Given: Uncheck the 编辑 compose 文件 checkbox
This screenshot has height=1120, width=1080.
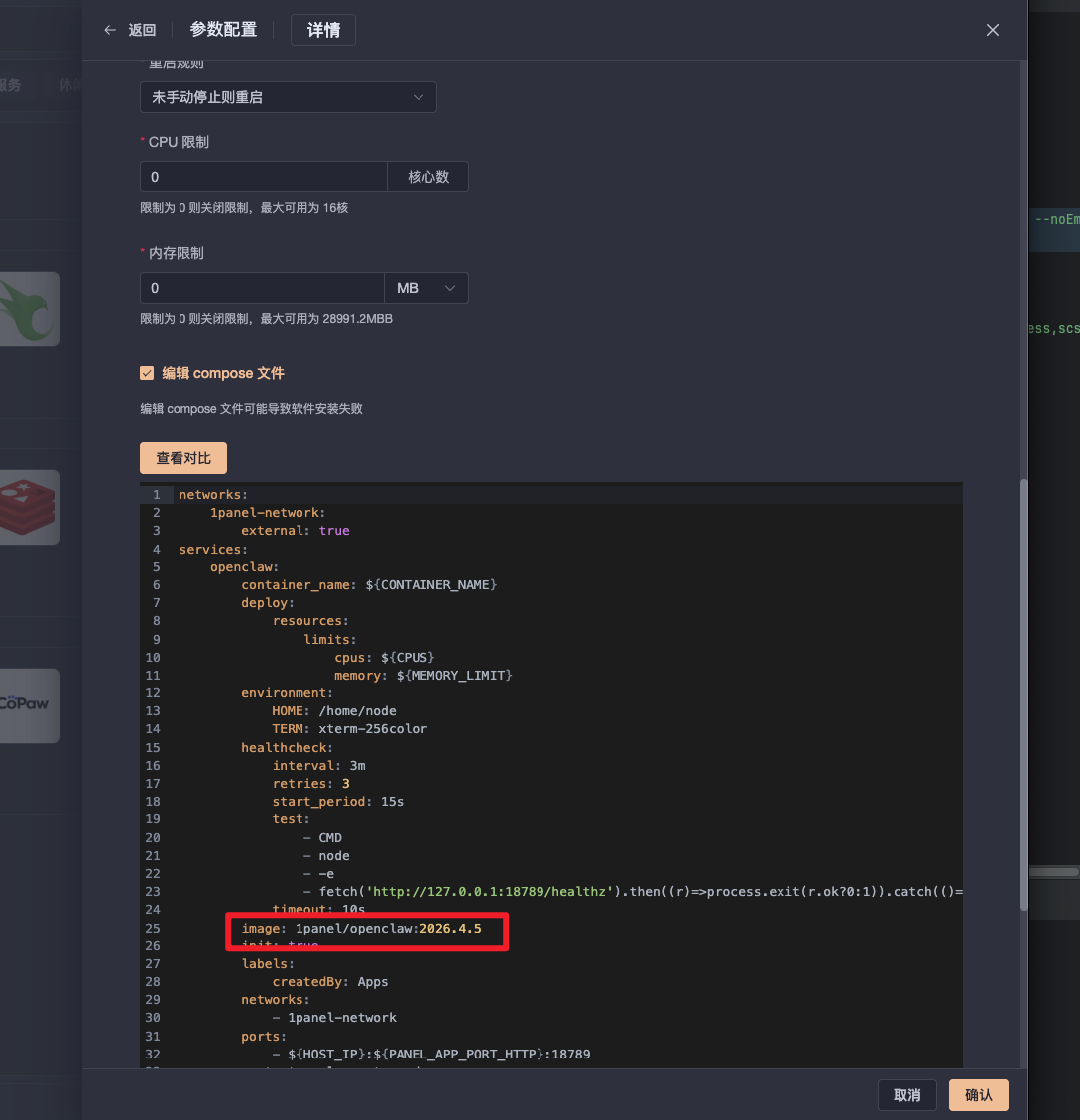Looking at the screenshot, I should click(x=147, y=373).
